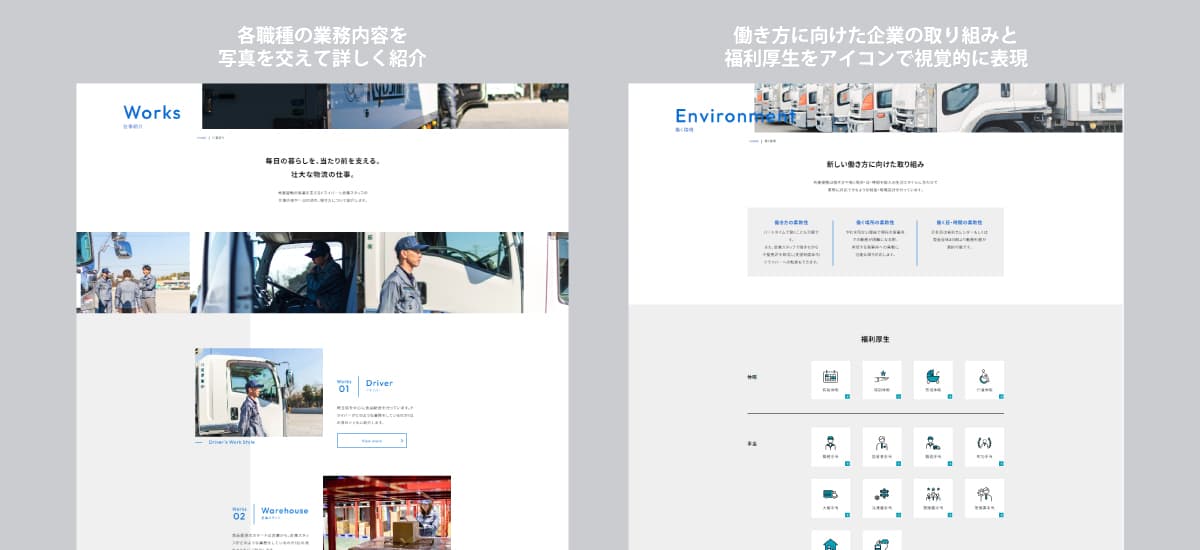Viewport: 1200px width, 550px height.
Task: Click the Driver heading text
Action: 379,383
